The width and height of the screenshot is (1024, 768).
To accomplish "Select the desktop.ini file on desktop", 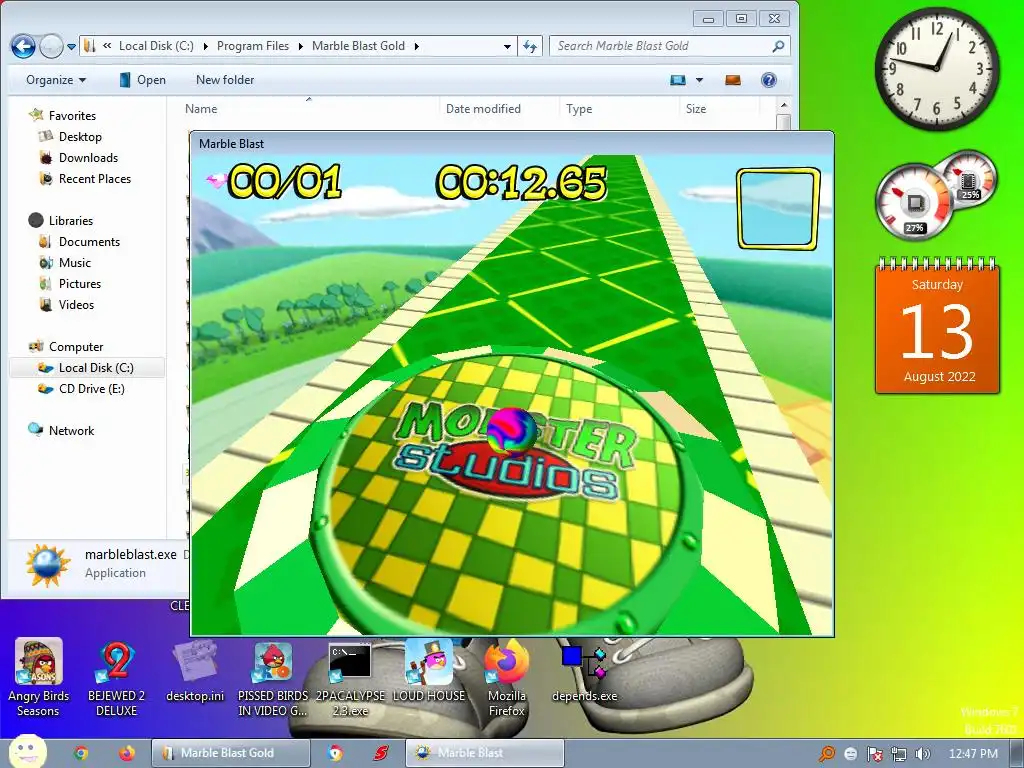I will pyautogui.click(x=195, y=671).
